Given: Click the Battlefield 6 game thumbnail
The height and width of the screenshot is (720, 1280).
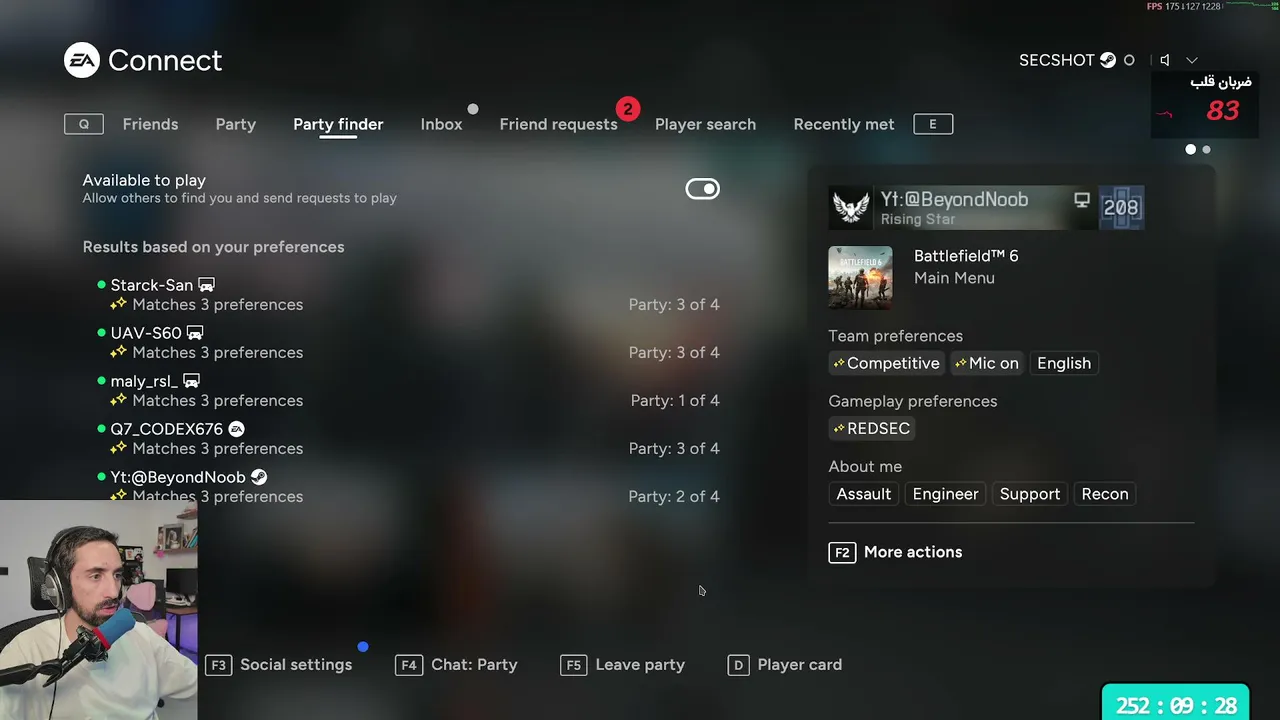Looking at the screenshot, I should pyautogui.click(x=860, y=277).
